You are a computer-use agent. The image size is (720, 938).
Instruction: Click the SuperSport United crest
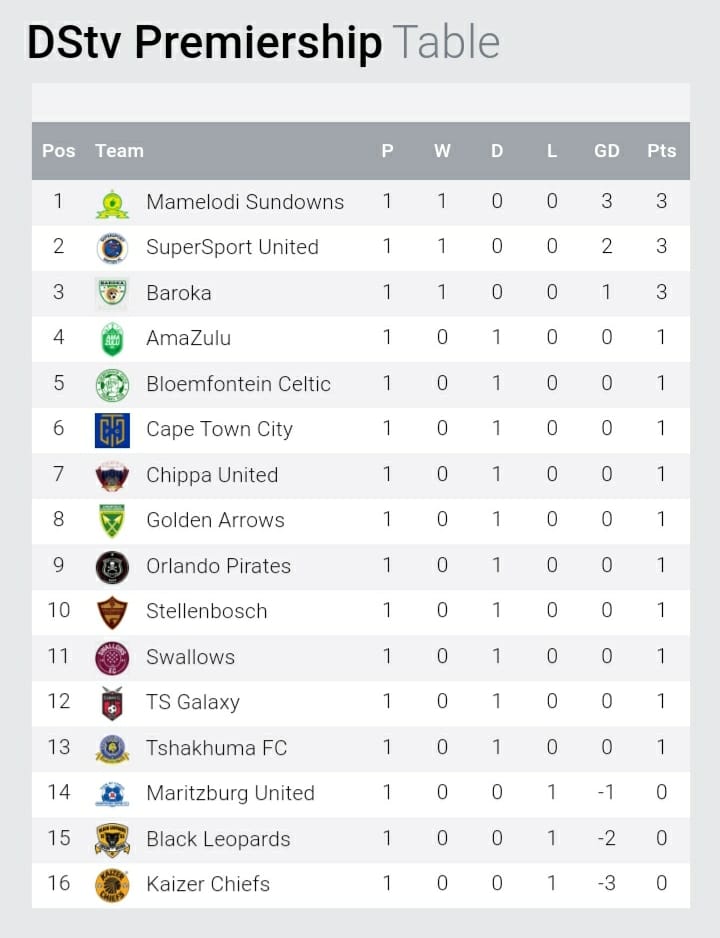click(112, 248)
